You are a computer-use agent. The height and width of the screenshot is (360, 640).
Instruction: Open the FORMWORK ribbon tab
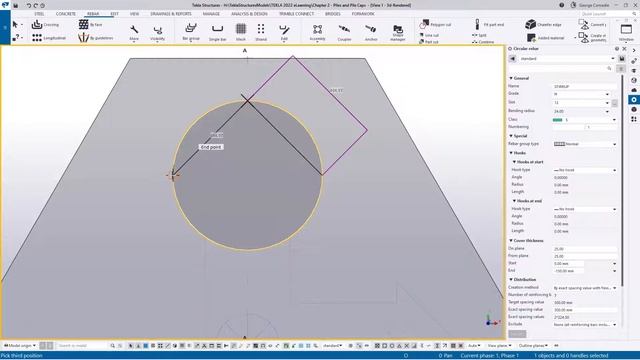(363, 14)
